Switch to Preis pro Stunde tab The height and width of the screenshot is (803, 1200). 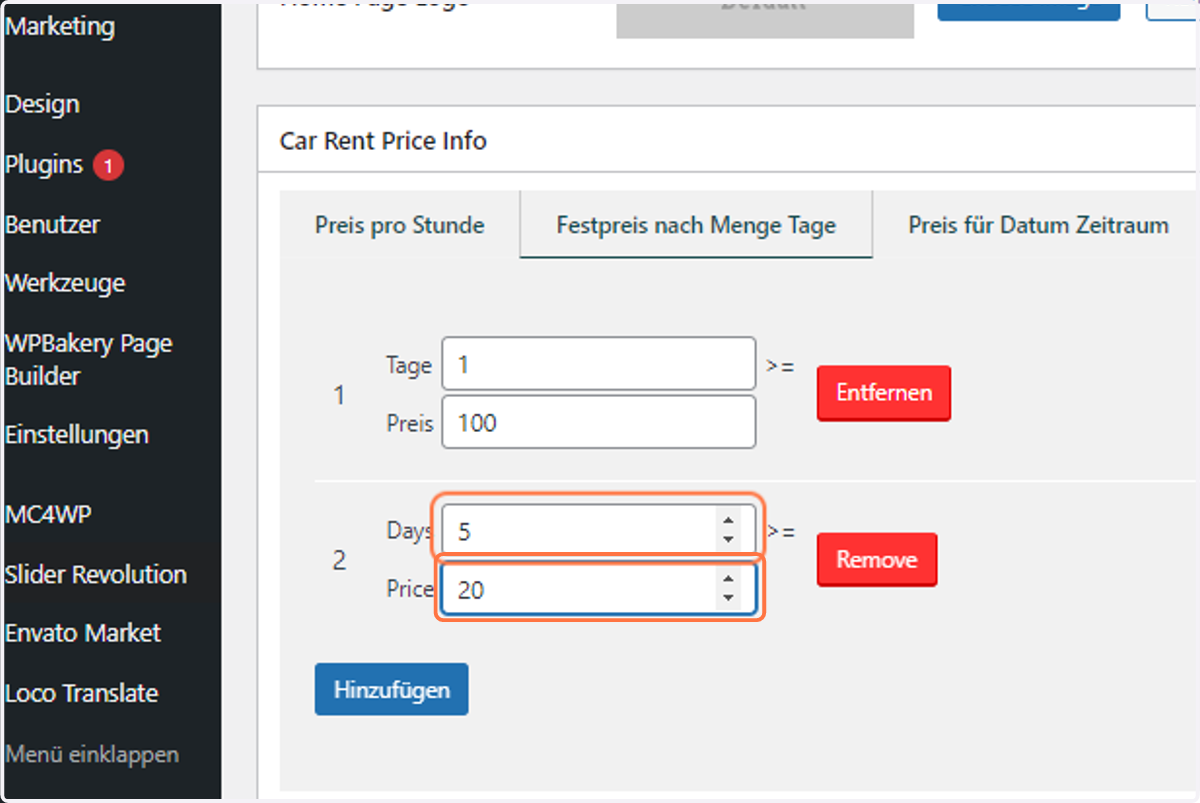pyautogui.click(x=400, y=225)
